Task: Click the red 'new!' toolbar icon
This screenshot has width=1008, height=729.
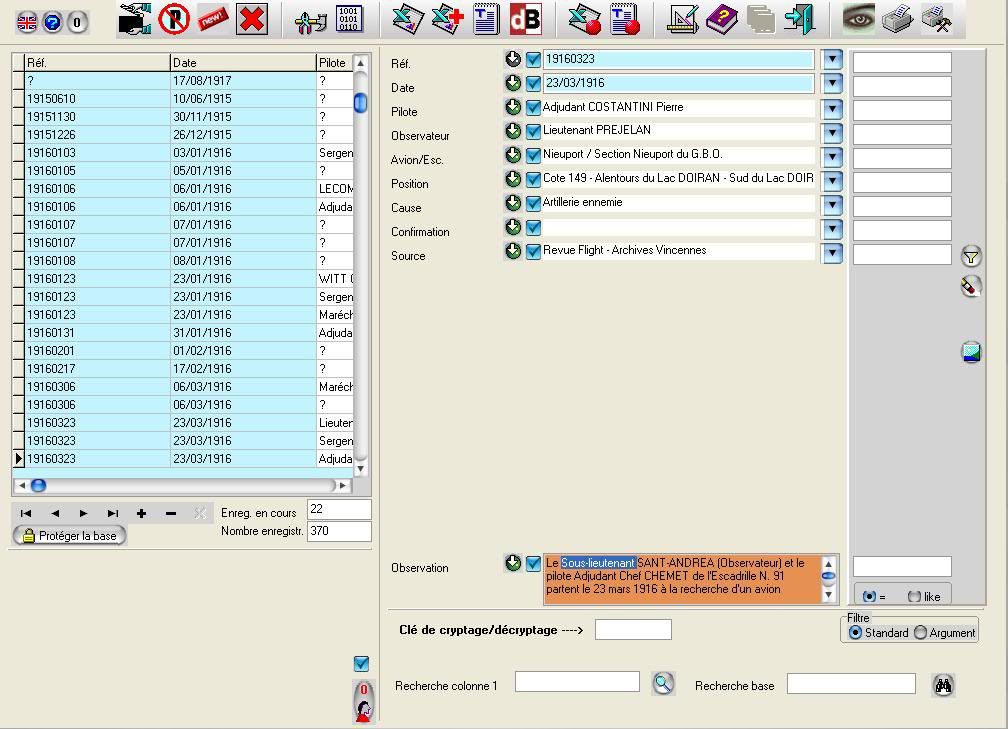Action: (212, 19)
